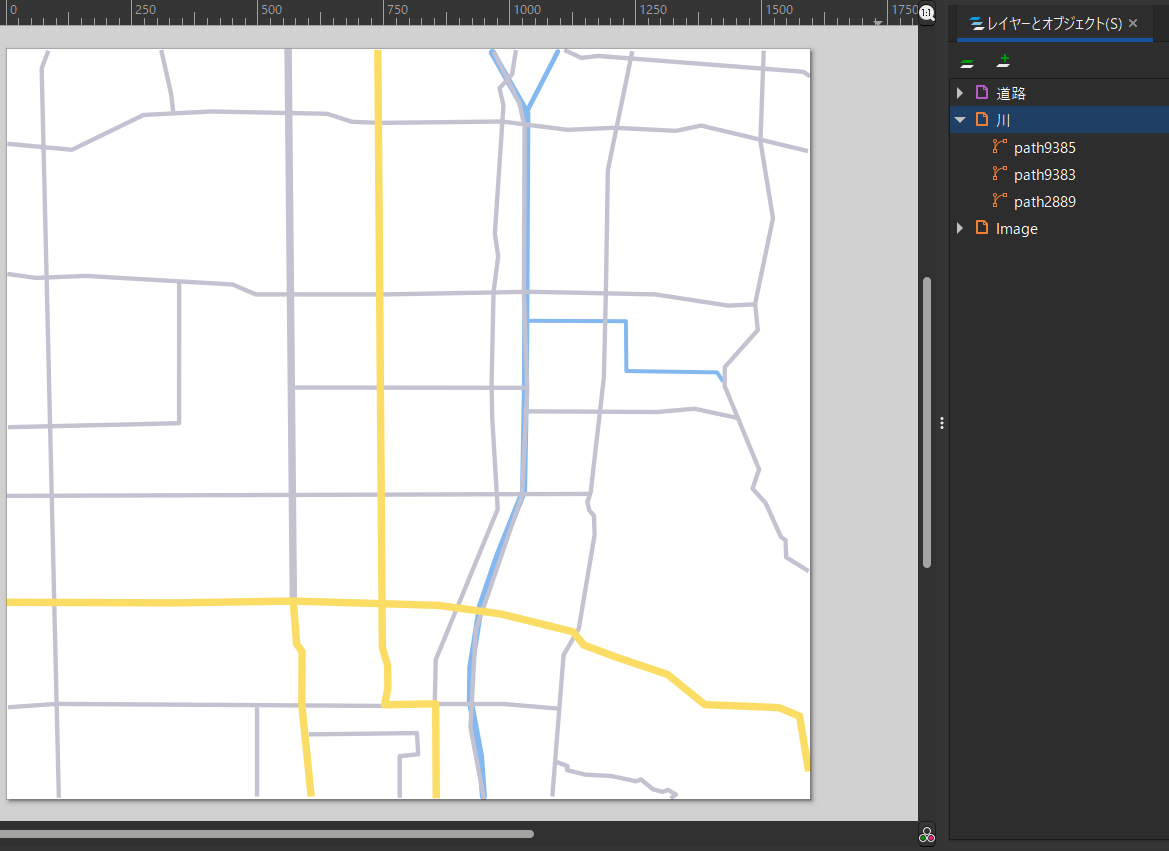Click the color management icon at bottom right
Screen dimensions: 1169x851
(926, 834)
